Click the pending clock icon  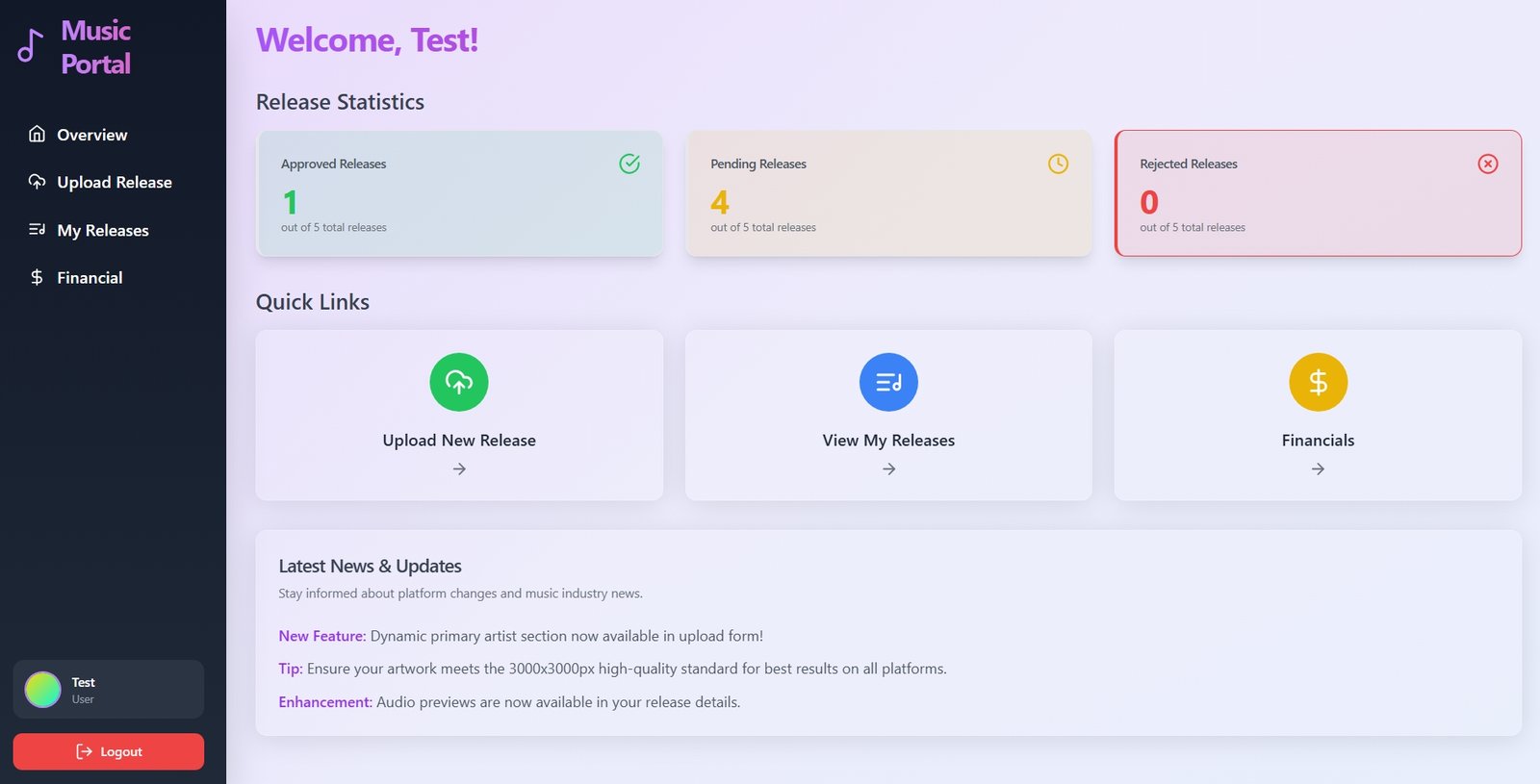1058,164
